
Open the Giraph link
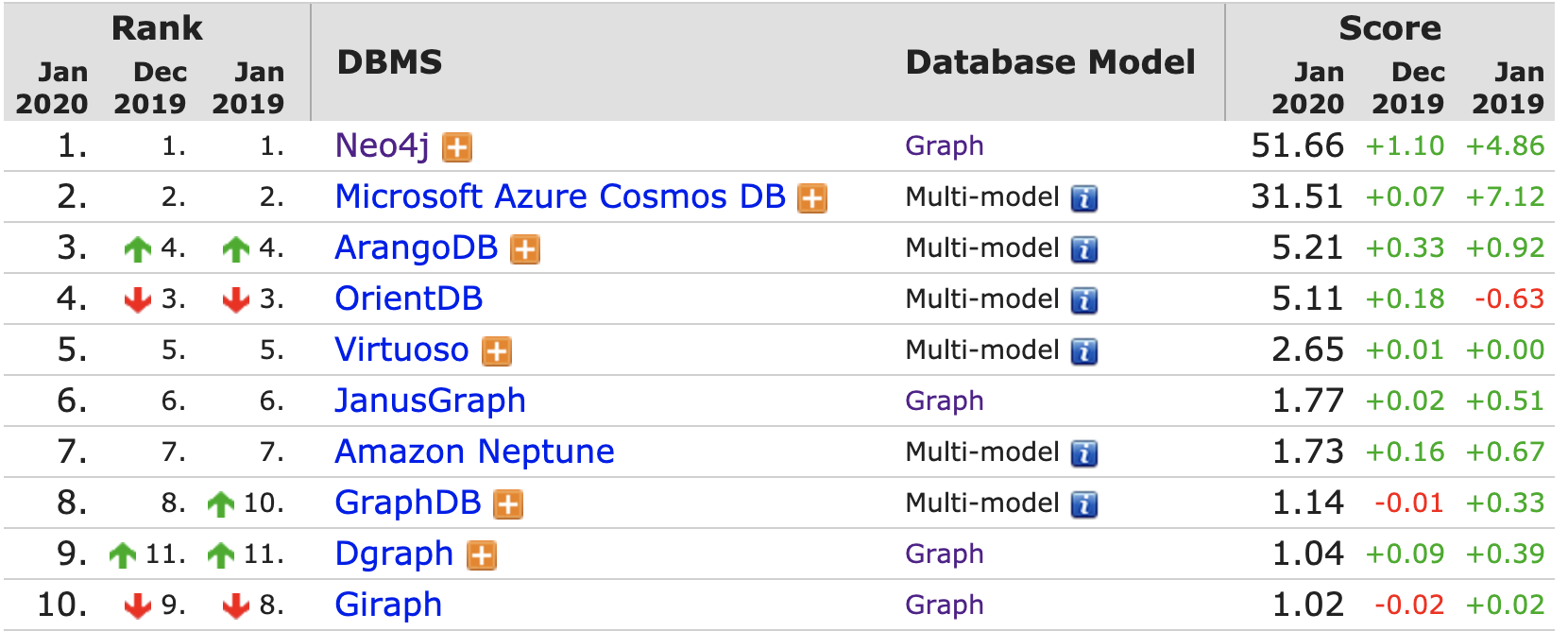[x=389, y=605]
